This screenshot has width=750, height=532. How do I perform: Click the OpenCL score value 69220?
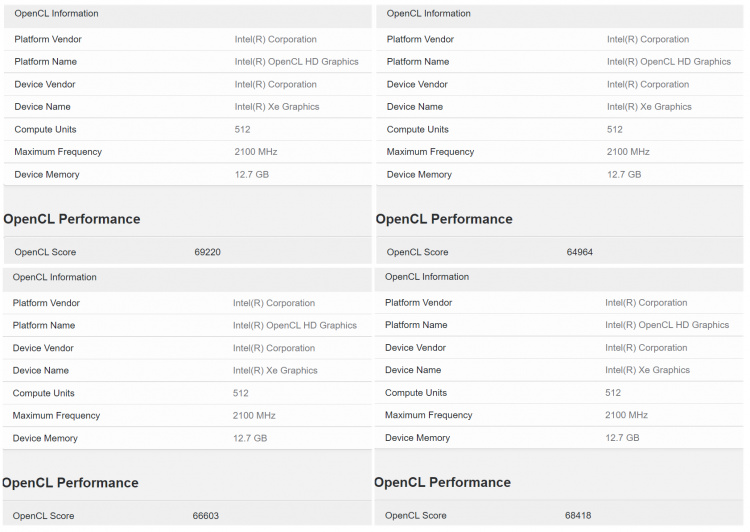tap(207, 252)
